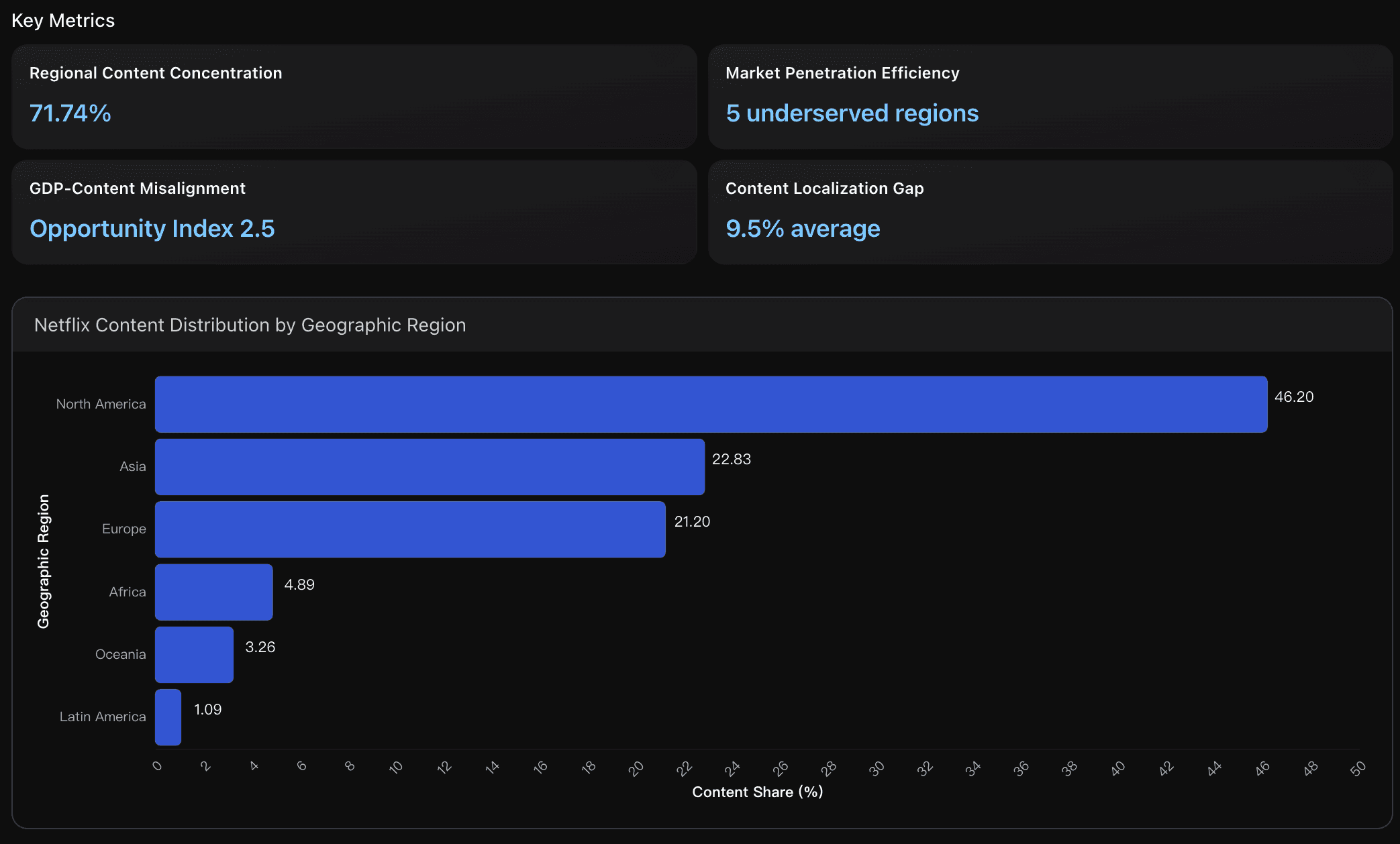
Task: Open the Regional Content Concentration metric card
Action: point(354,97)
